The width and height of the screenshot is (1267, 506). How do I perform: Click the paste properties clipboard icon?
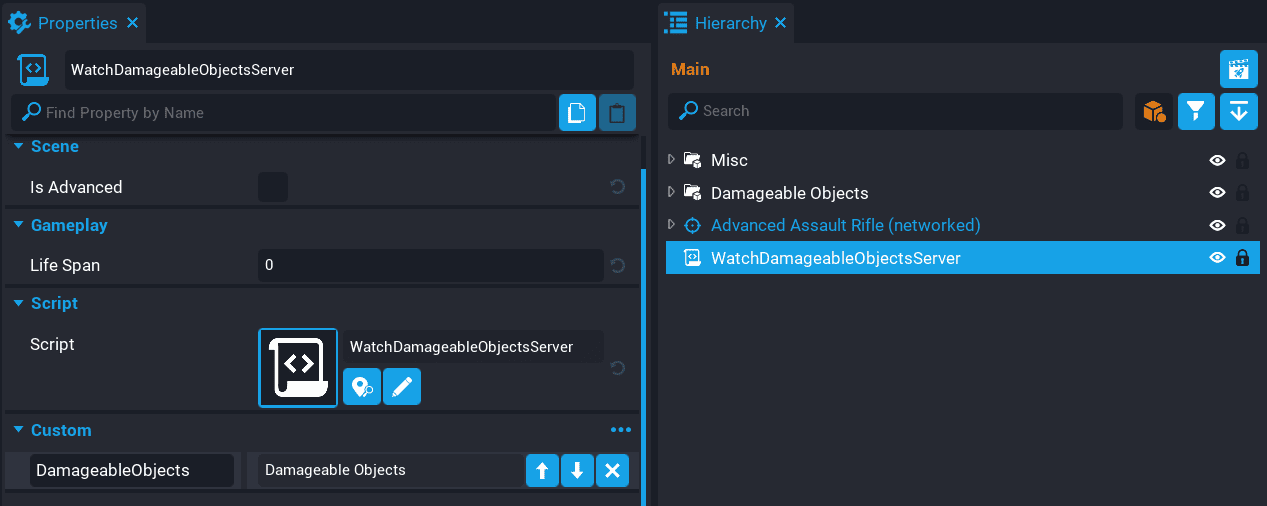(617, 113)
